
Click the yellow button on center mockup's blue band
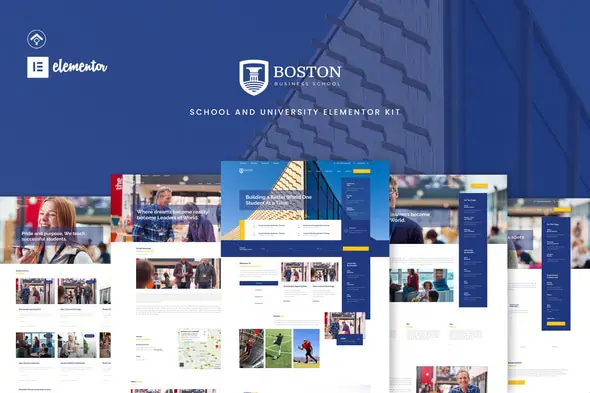356,249
